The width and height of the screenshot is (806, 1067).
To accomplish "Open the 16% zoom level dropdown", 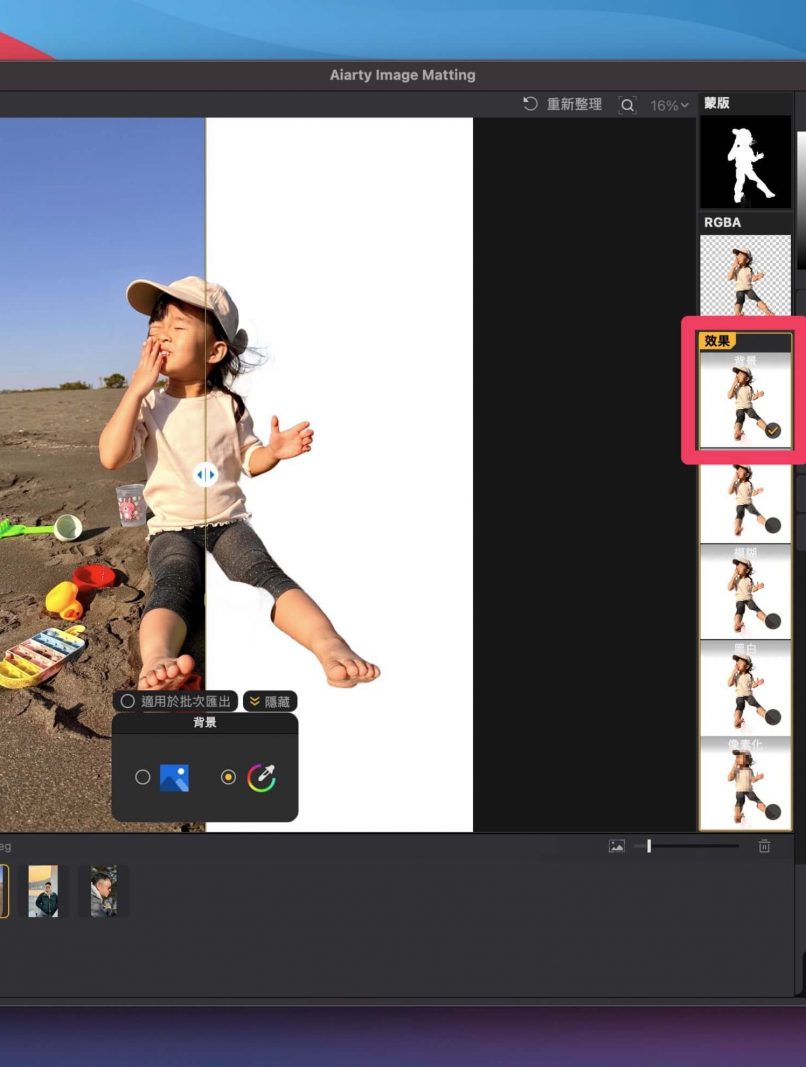I will click(x=669, y=105).
